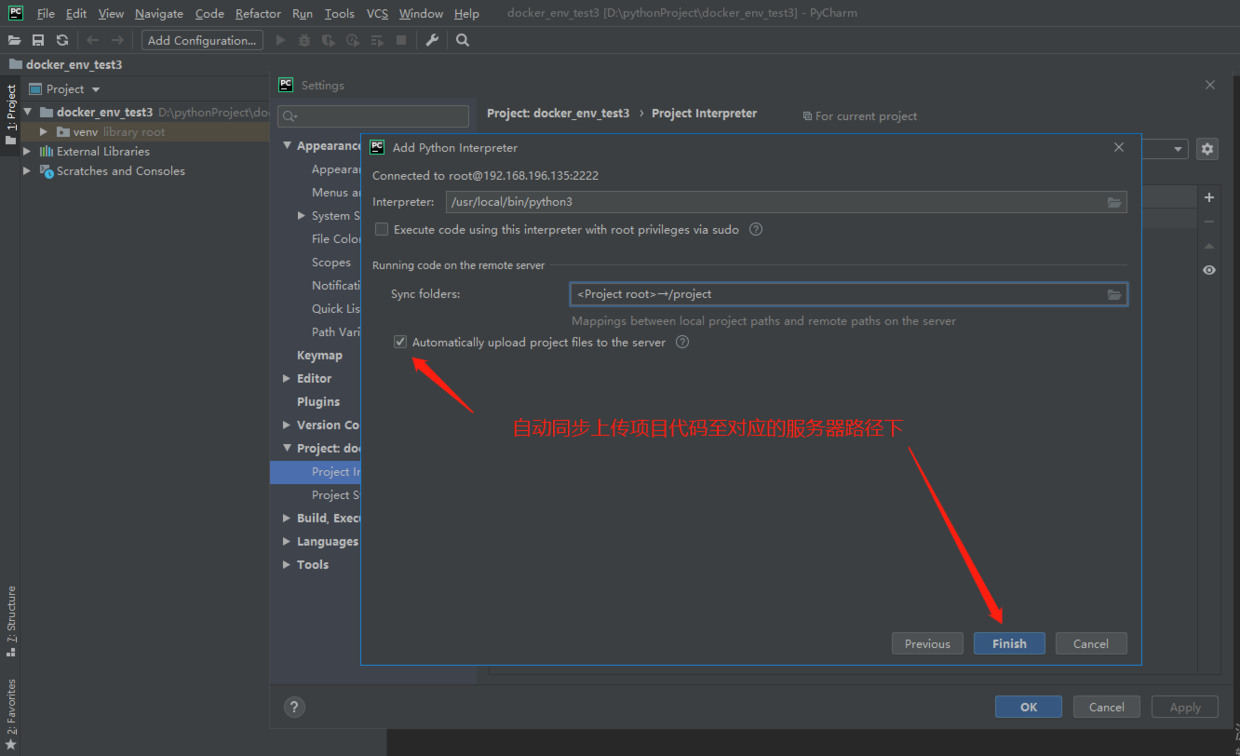Open Sync folders mapping browse icon
Image resolution: width=1240 pixels, height=756 pixels.
[1114, 294]
